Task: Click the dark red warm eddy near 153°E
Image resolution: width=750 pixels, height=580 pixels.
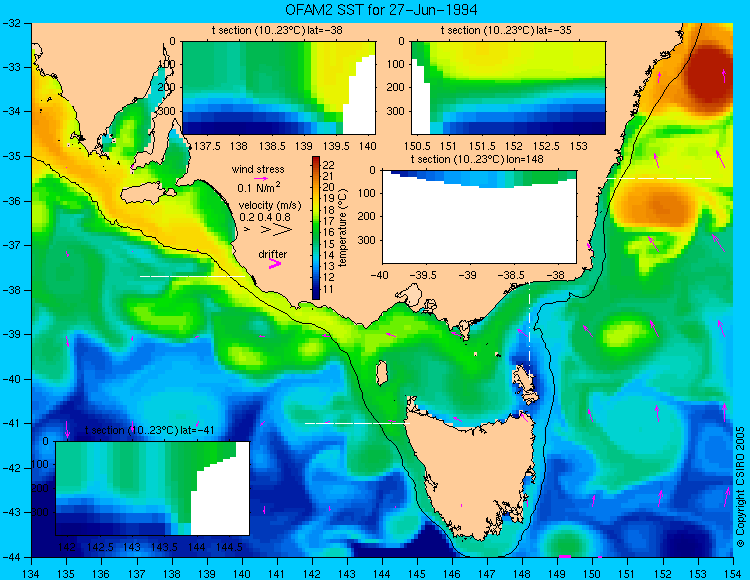Action: [x=709, y=79]
